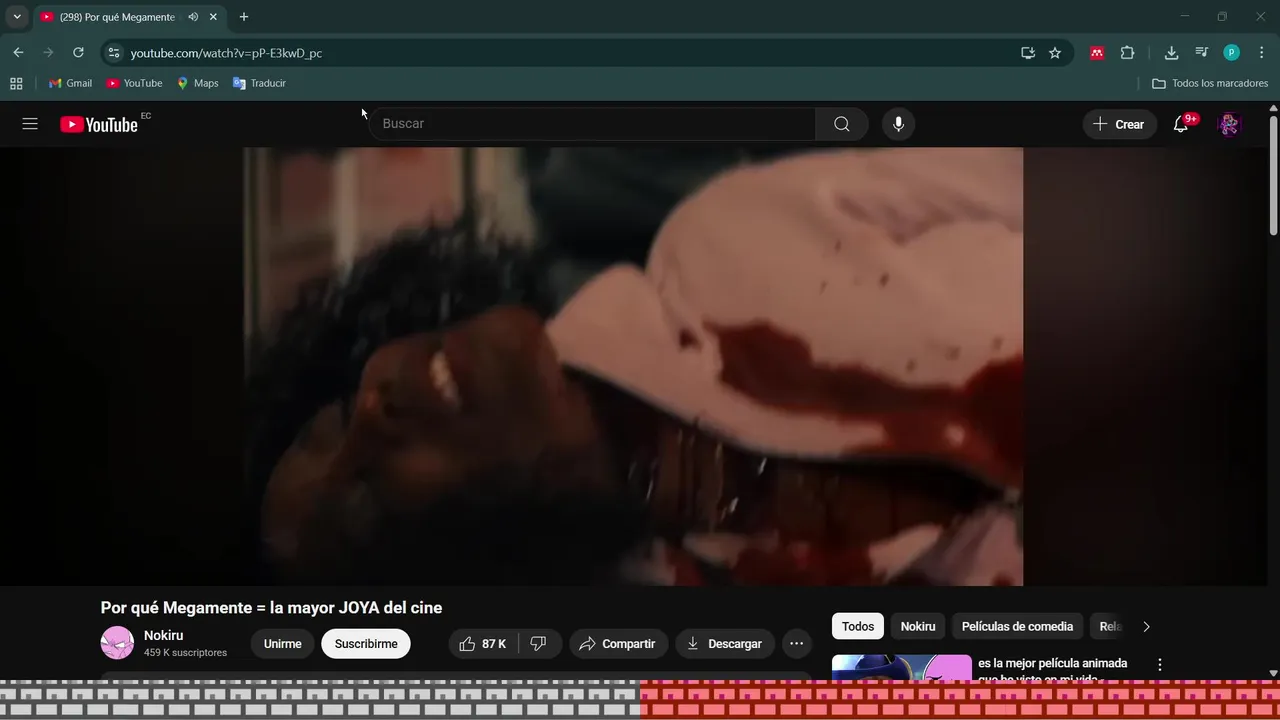Click the address bar URL

point(226,53)
